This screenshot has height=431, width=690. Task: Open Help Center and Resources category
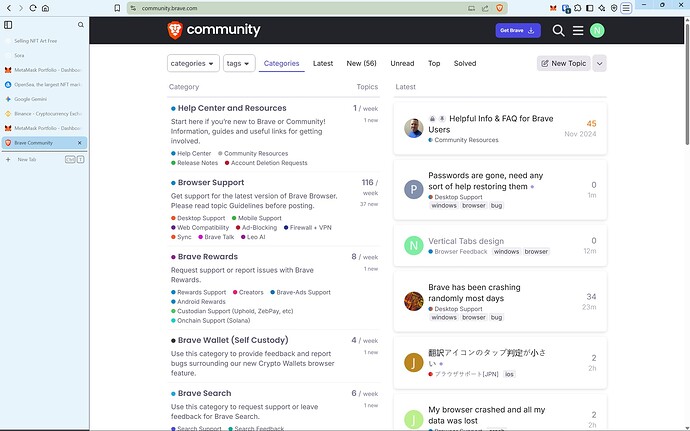click(232, 108)
